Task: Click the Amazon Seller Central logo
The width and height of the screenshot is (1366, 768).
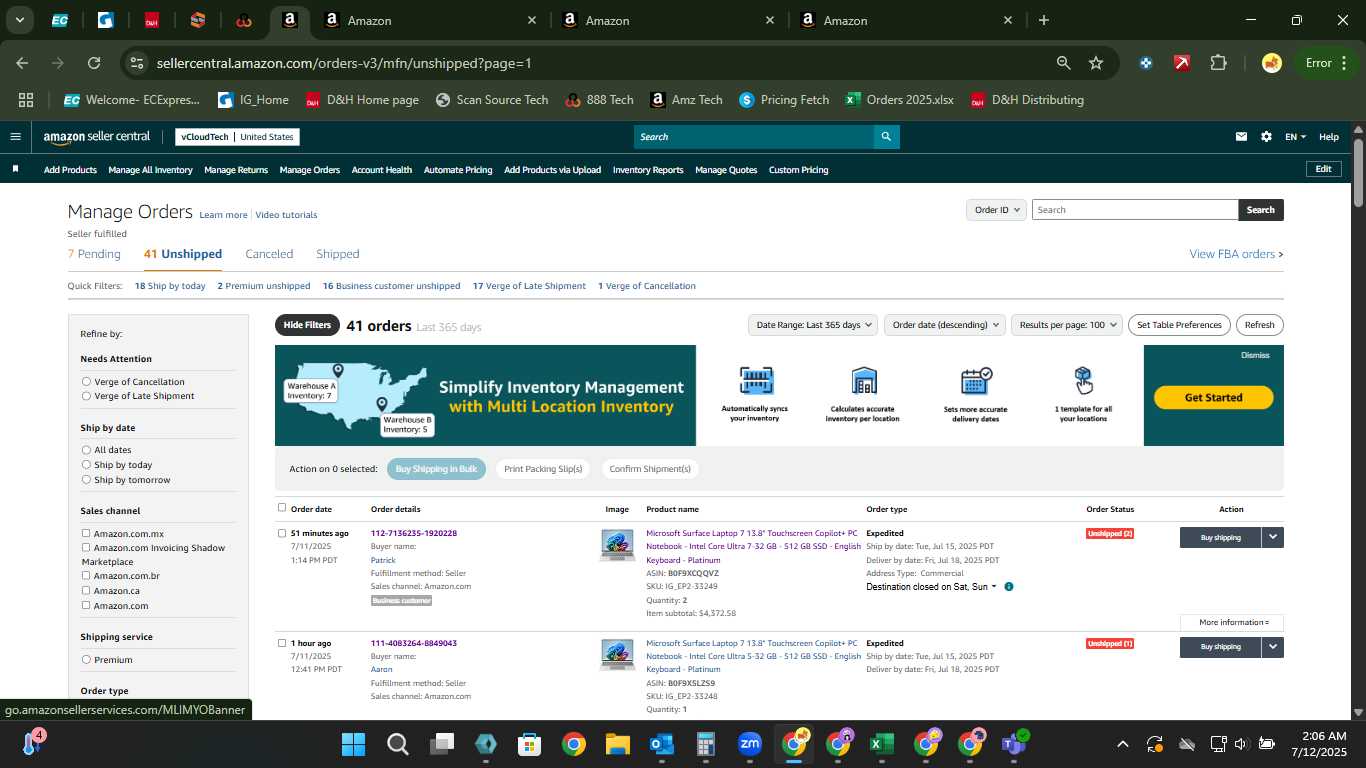Action: click(97, 137)
